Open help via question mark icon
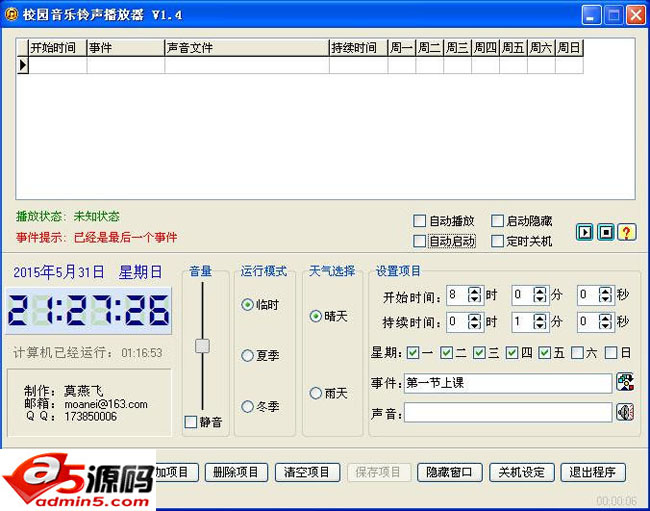 [626, 232]
